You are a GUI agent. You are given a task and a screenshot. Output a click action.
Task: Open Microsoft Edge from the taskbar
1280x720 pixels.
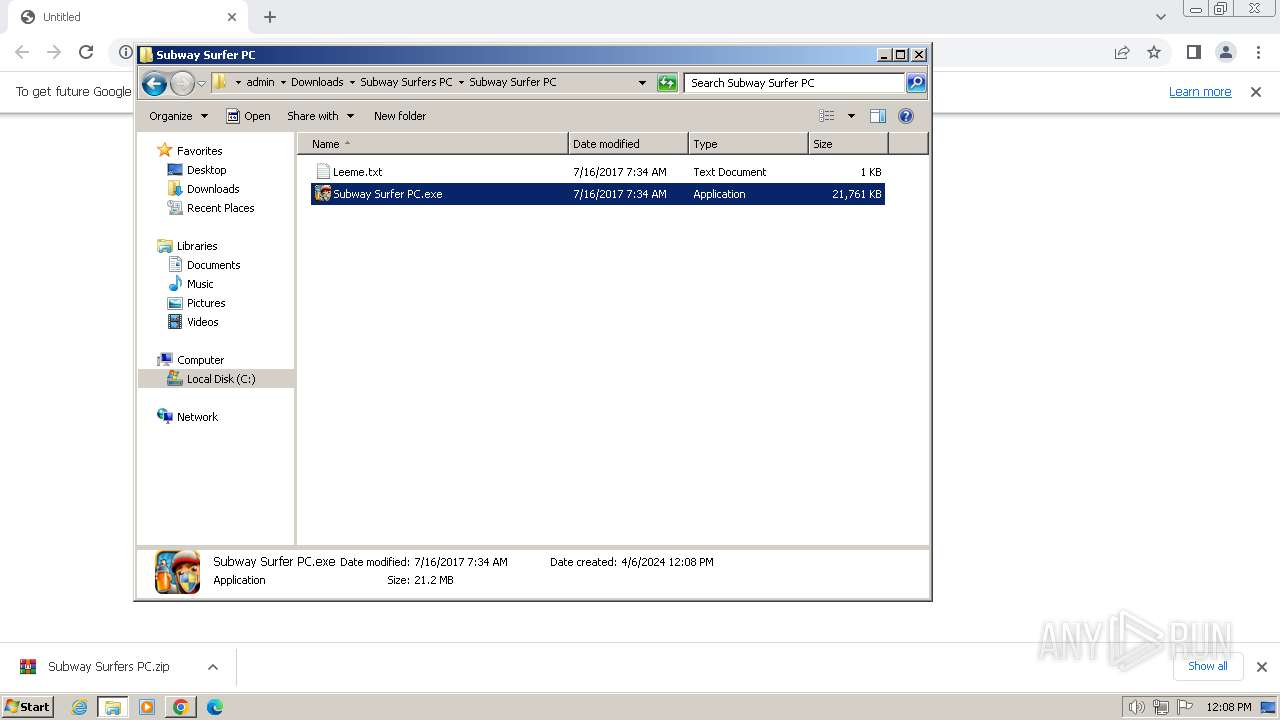(x=215, y=707)
